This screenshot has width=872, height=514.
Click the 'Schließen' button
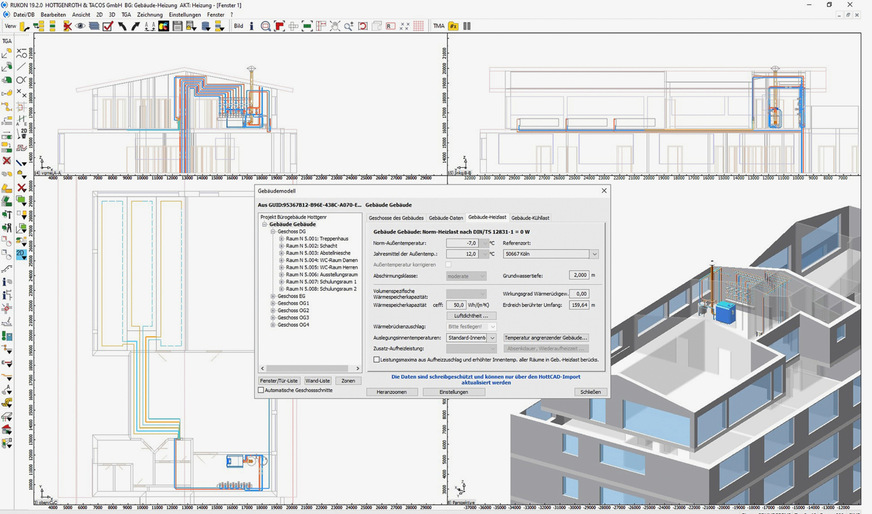coord(590,392)
